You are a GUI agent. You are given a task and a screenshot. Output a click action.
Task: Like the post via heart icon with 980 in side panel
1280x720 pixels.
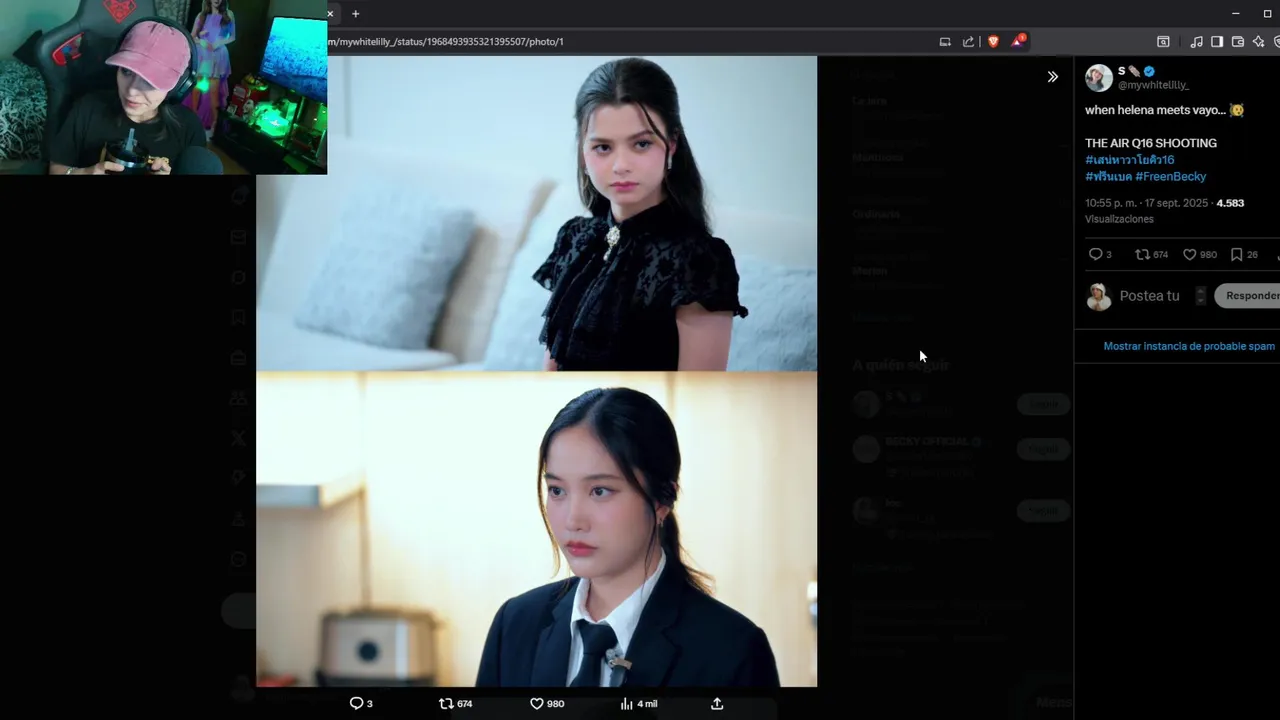pyautogui.click(x=1200, y=255)
